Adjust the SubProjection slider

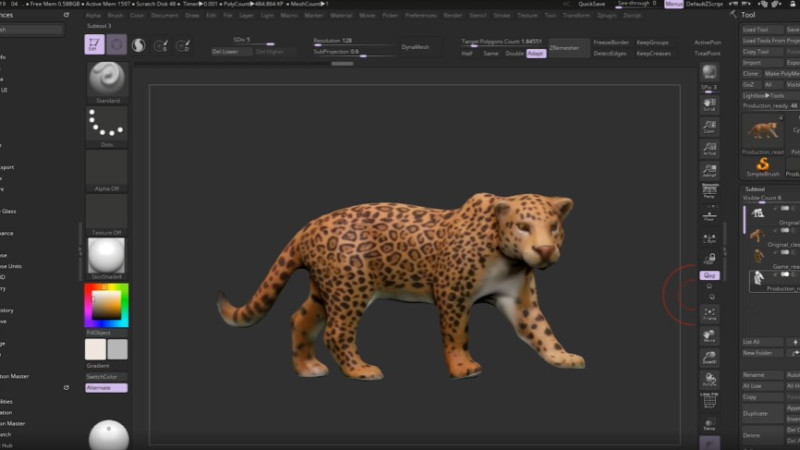click(354, 53)
